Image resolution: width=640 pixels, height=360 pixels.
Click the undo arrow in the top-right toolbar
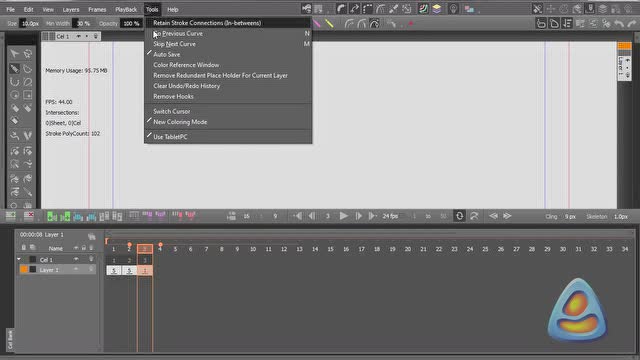(x=619, y=24)
